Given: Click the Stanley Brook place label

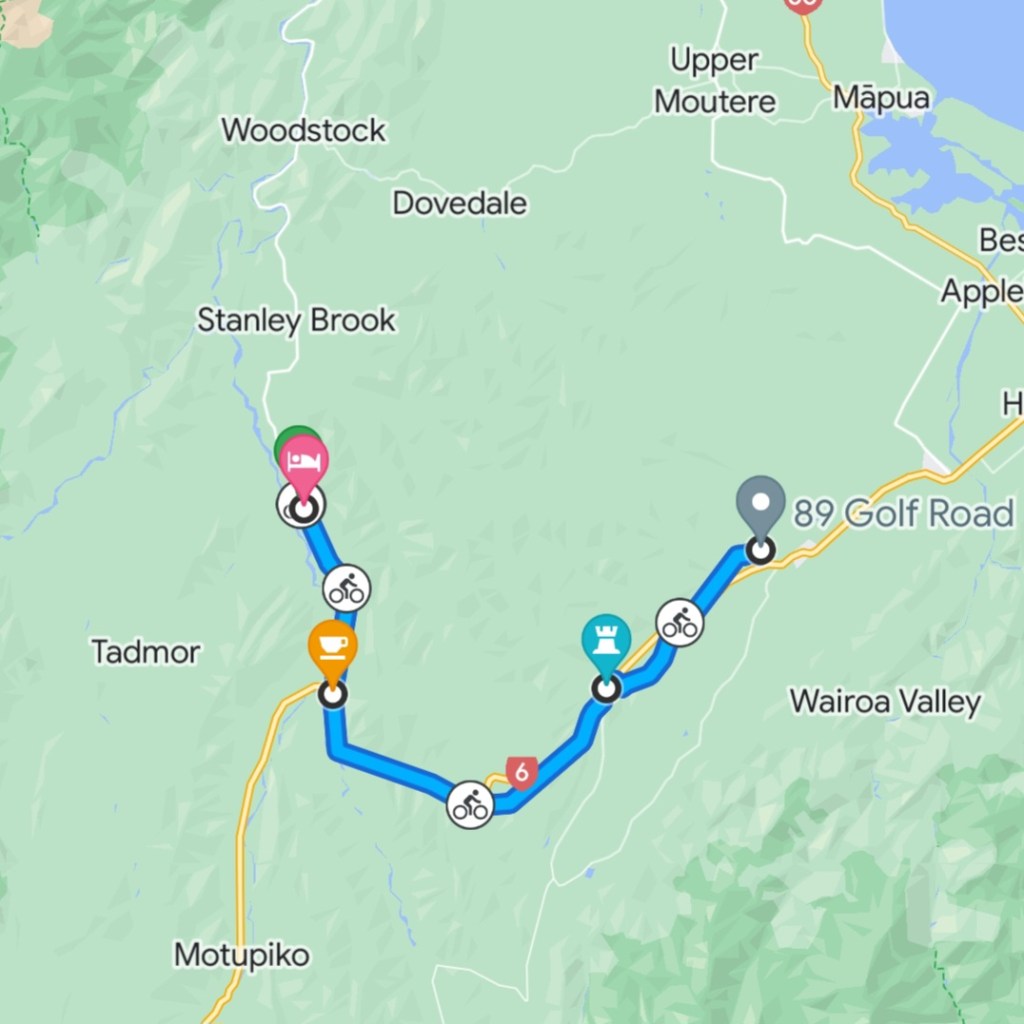Looking at the screenshot, I should pyautogui.click(x=296, y=320).
